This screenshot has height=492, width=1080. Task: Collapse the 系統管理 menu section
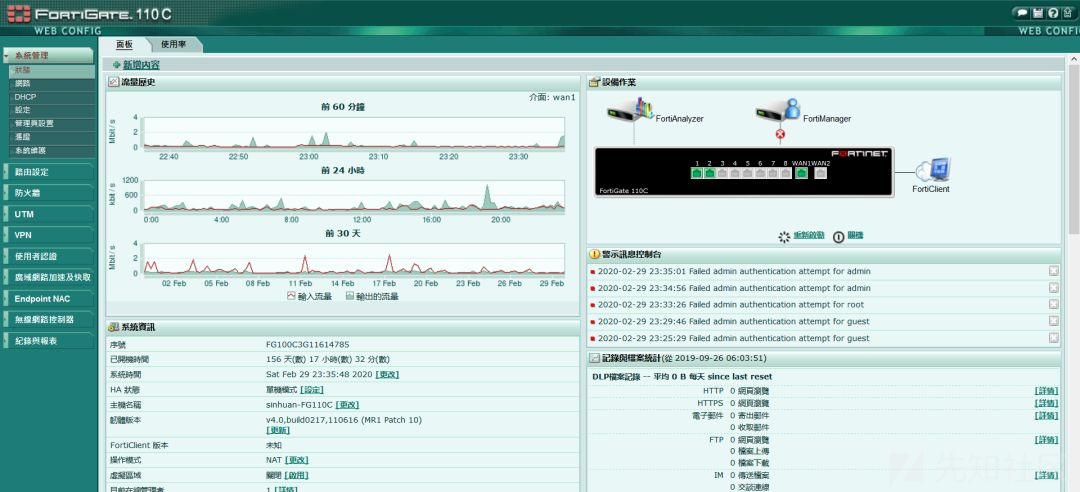(48, 56)
